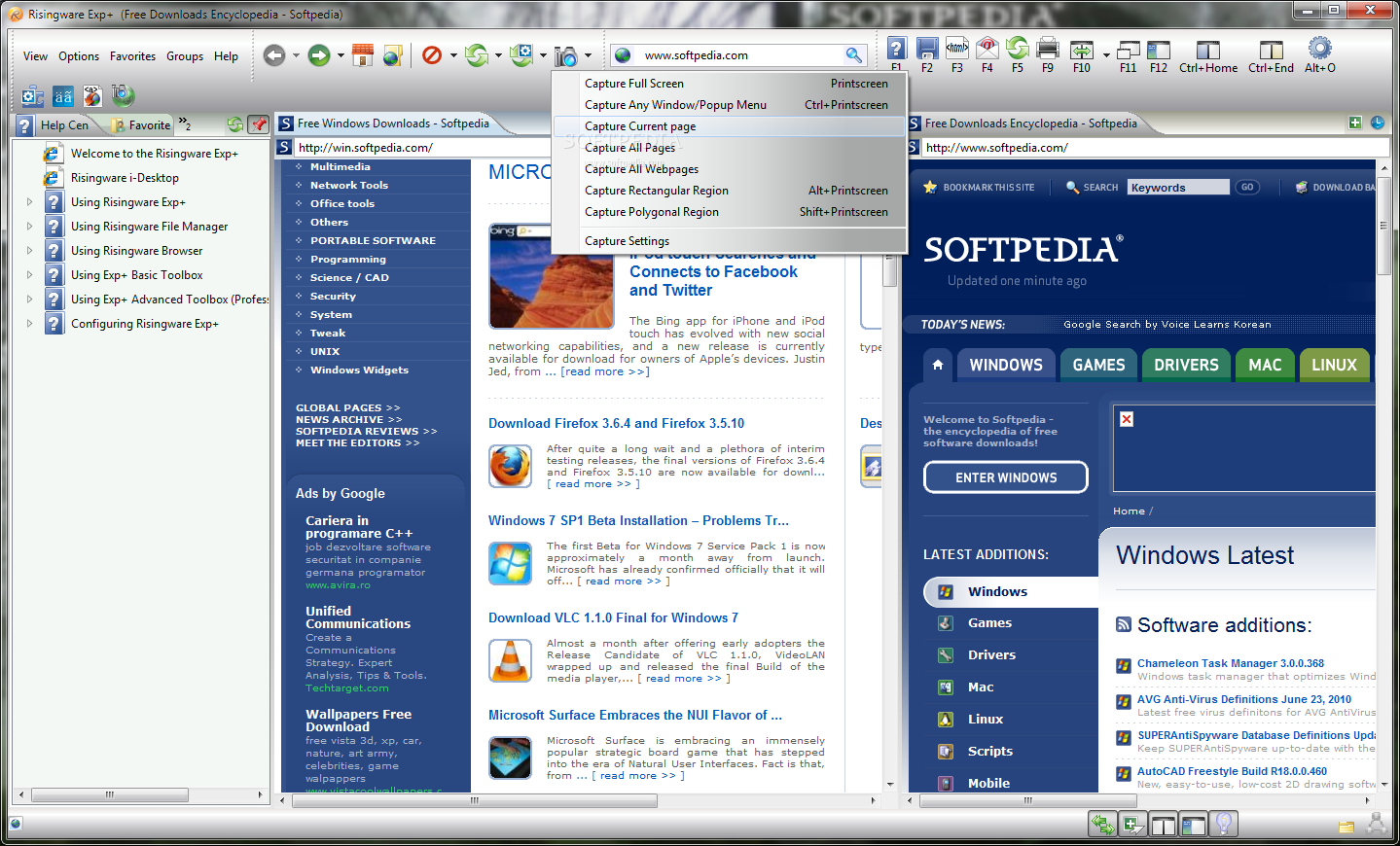Click the F12 sidebar layout icon
1400x846 pixels.
pos(1159,50)
